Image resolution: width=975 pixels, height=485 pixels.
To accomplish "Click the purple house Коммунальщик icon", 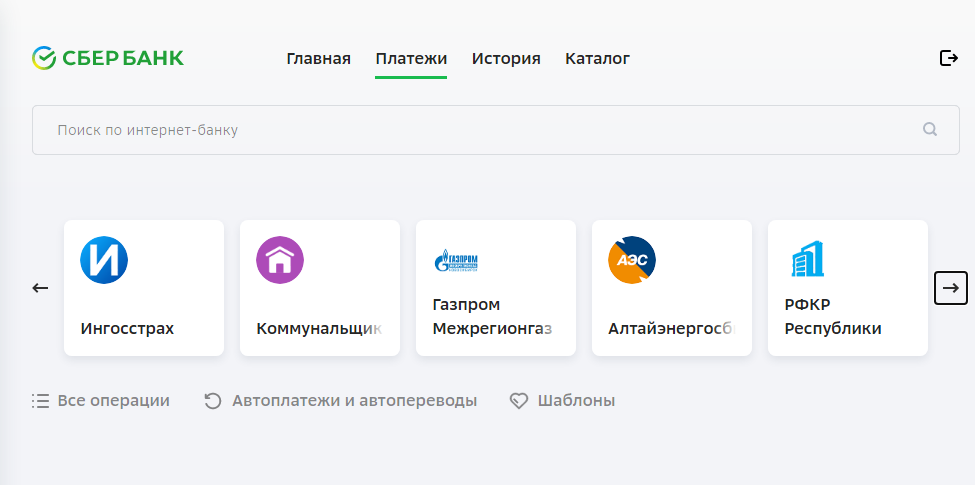I will (x=280, y=260).
